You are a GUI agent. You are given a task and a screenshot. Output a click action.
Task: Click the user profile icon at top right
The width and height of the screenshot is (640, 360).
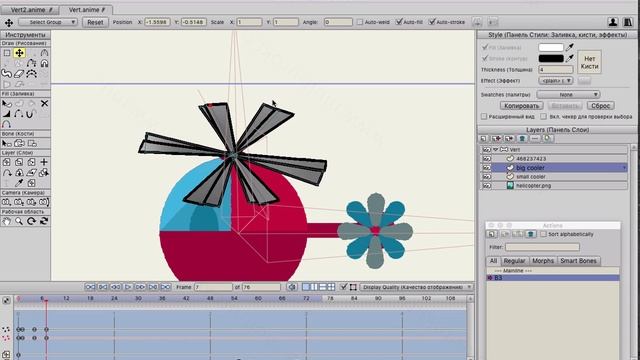point(613,22)
